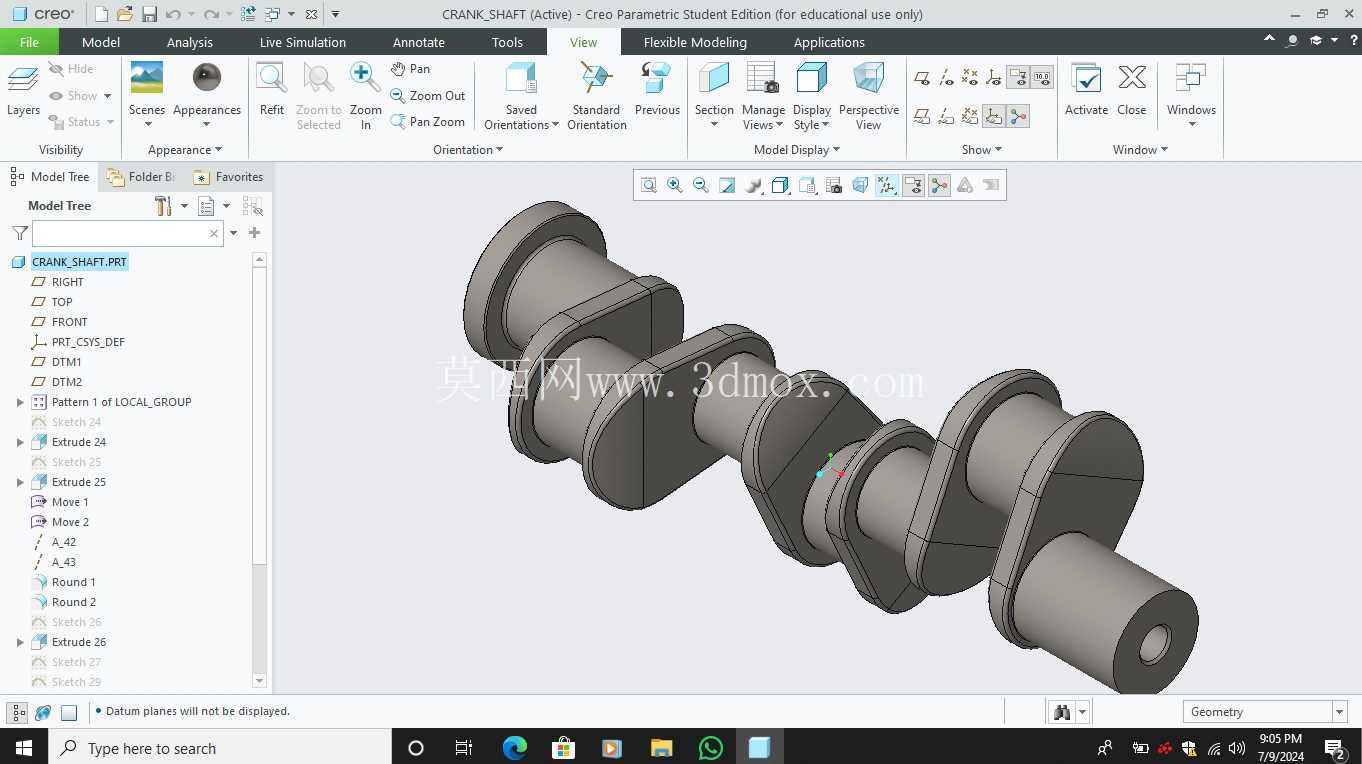Go to the Annotate tab
Screen dimensions: 1362x764
[x=419, y=42]
